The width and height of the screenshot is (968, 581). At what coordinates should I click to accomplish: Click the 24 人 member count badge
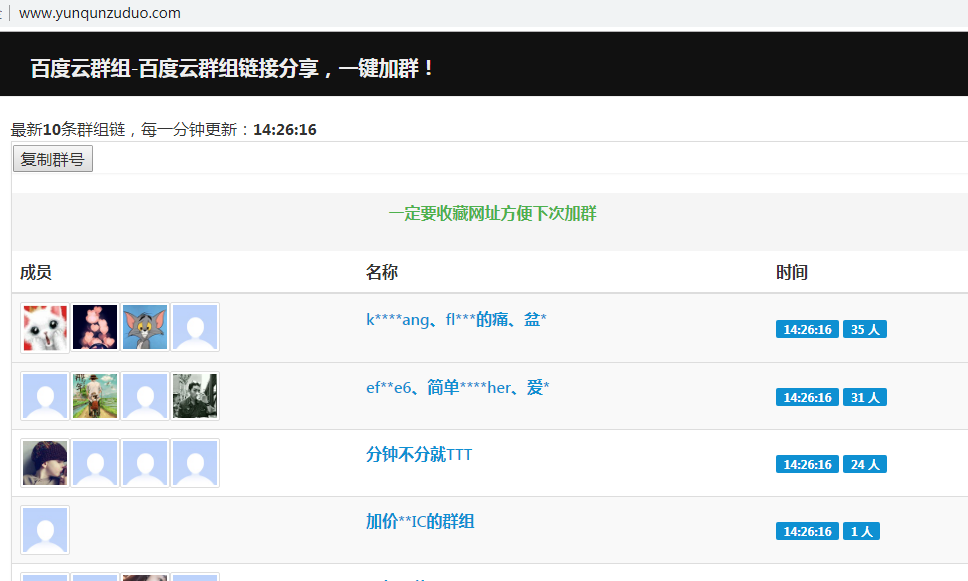point(865,464)
